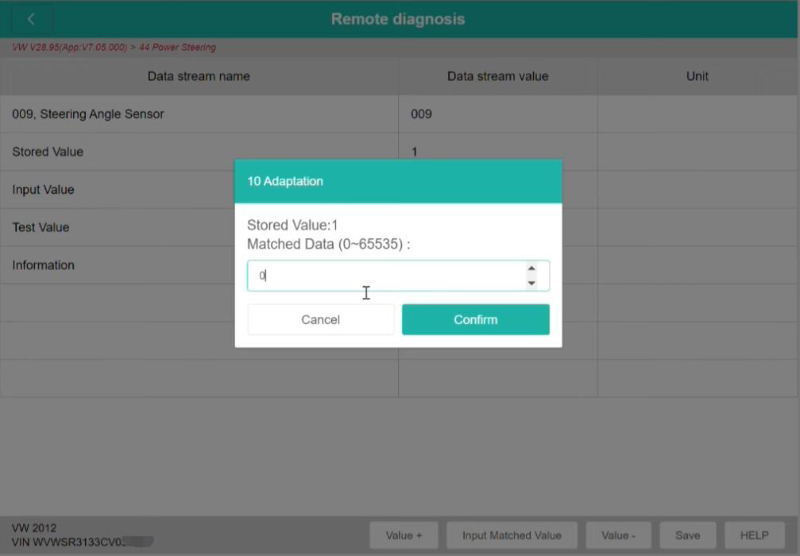Increase matched data with the up arrow
800x556 pixels.
tap(531, 268)
